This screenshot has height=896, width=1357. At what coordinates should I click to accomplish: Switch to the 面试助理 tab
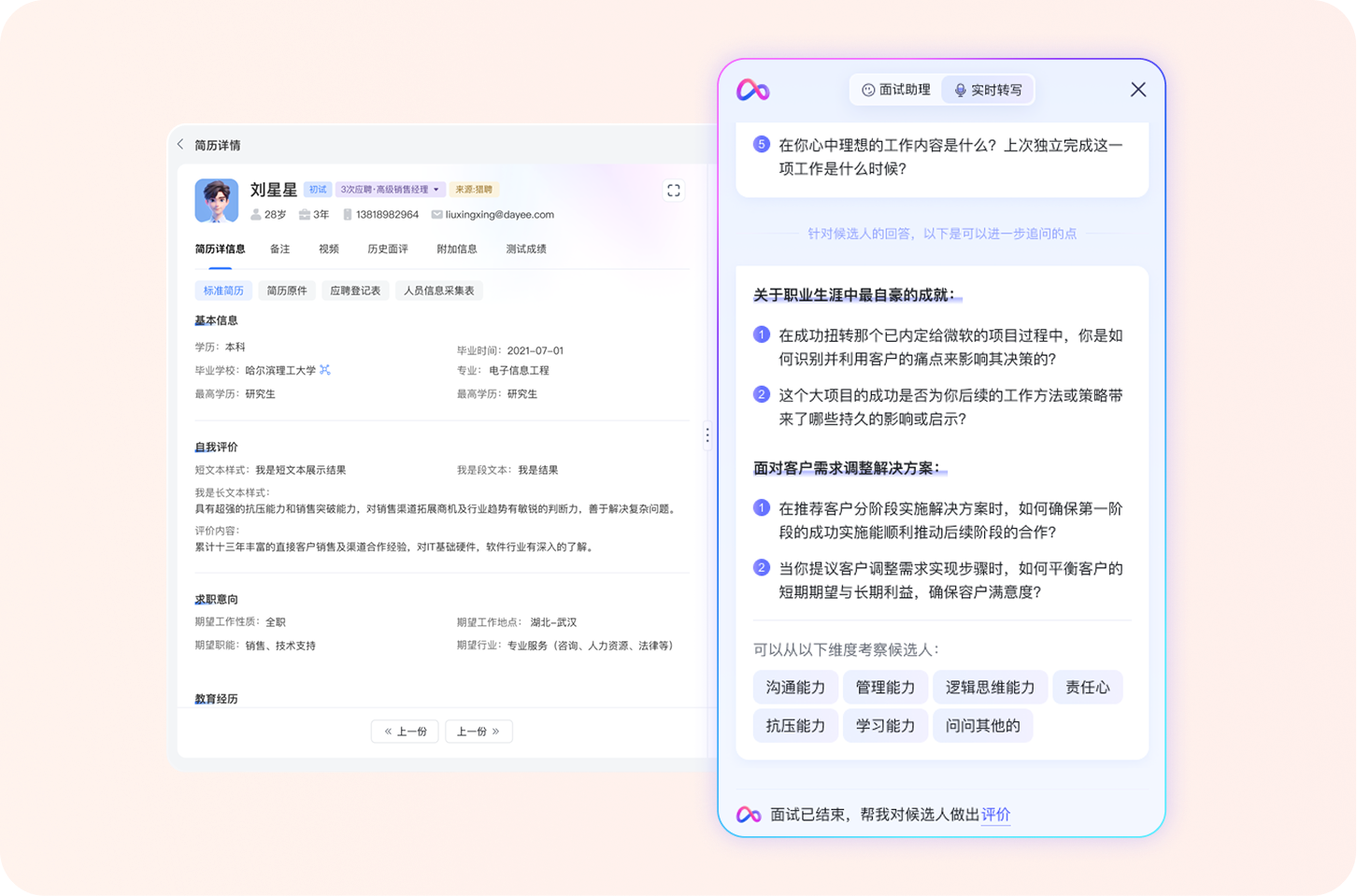pyautogui.click(x=896, y=90)
